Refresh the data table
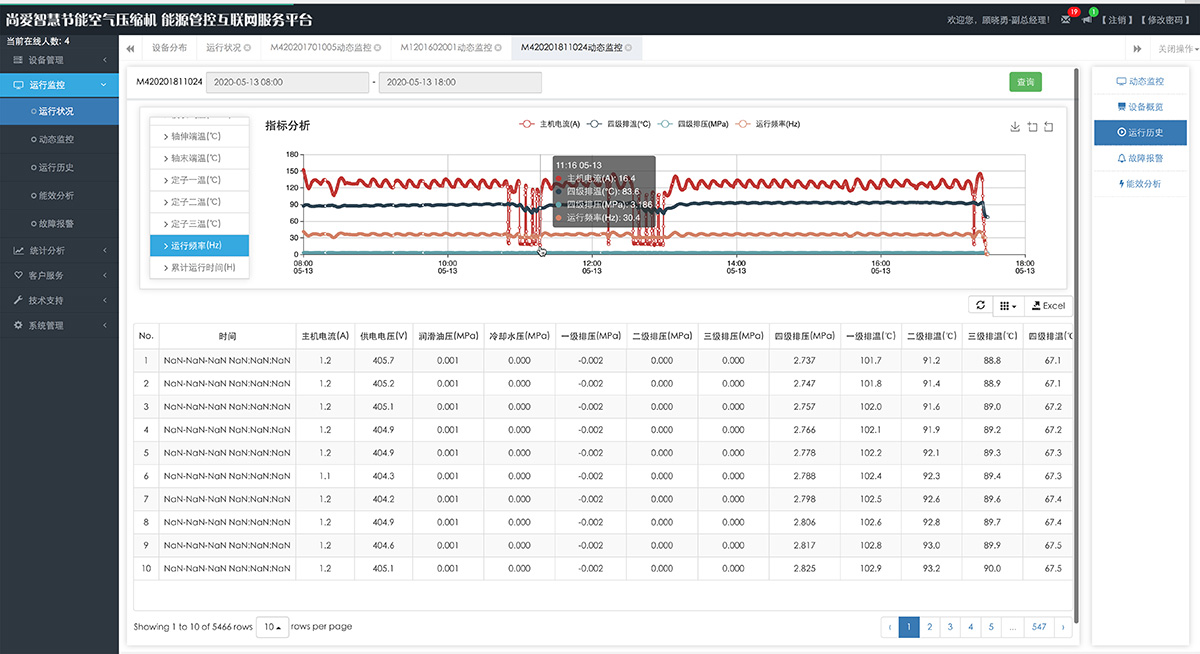The image size is (1200, 654). tap(981, 305)
